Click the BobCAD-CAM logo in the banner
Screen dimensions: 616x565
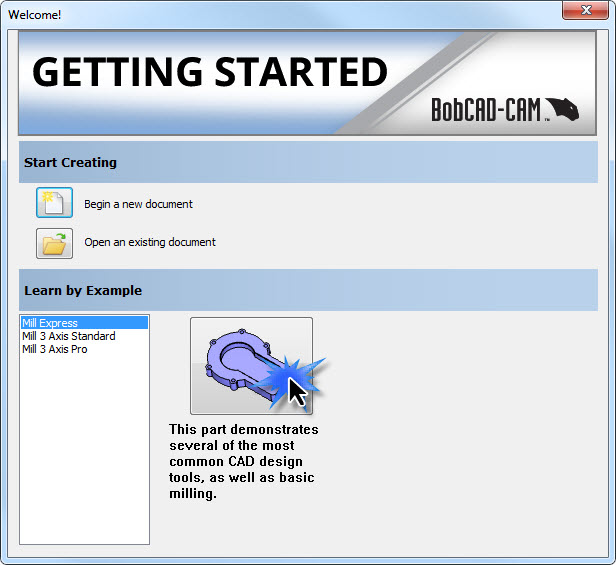click(x=505, y=110)
